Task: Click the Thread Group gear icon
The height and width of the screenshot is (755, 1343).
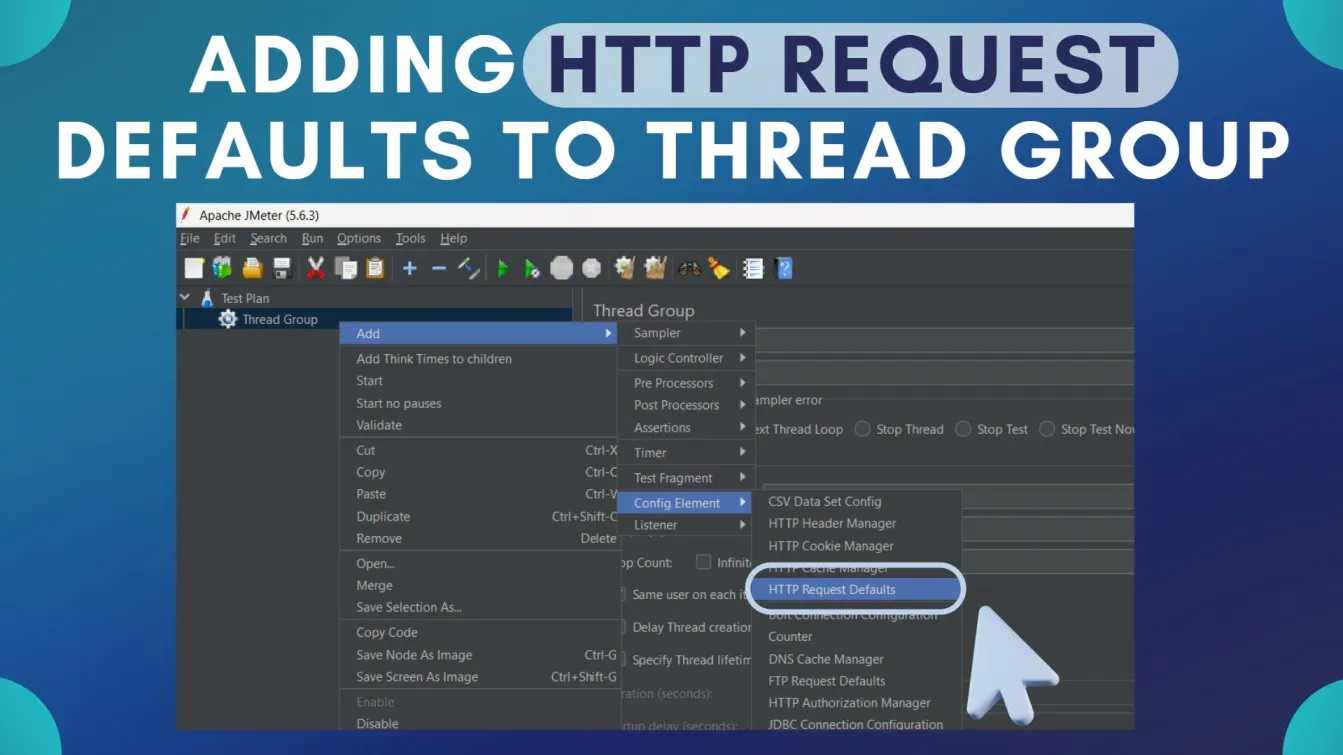Action: click(228, 319)
